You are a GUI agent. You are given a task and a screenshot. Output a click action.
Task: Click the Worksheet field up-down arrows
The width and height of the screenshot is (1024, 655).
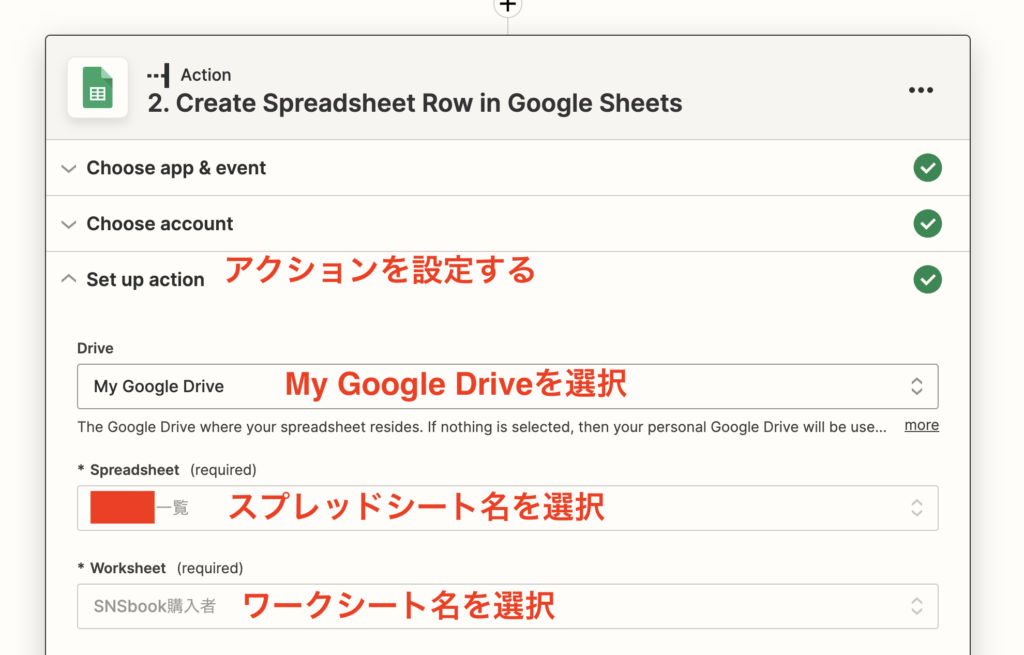[917, 606]
